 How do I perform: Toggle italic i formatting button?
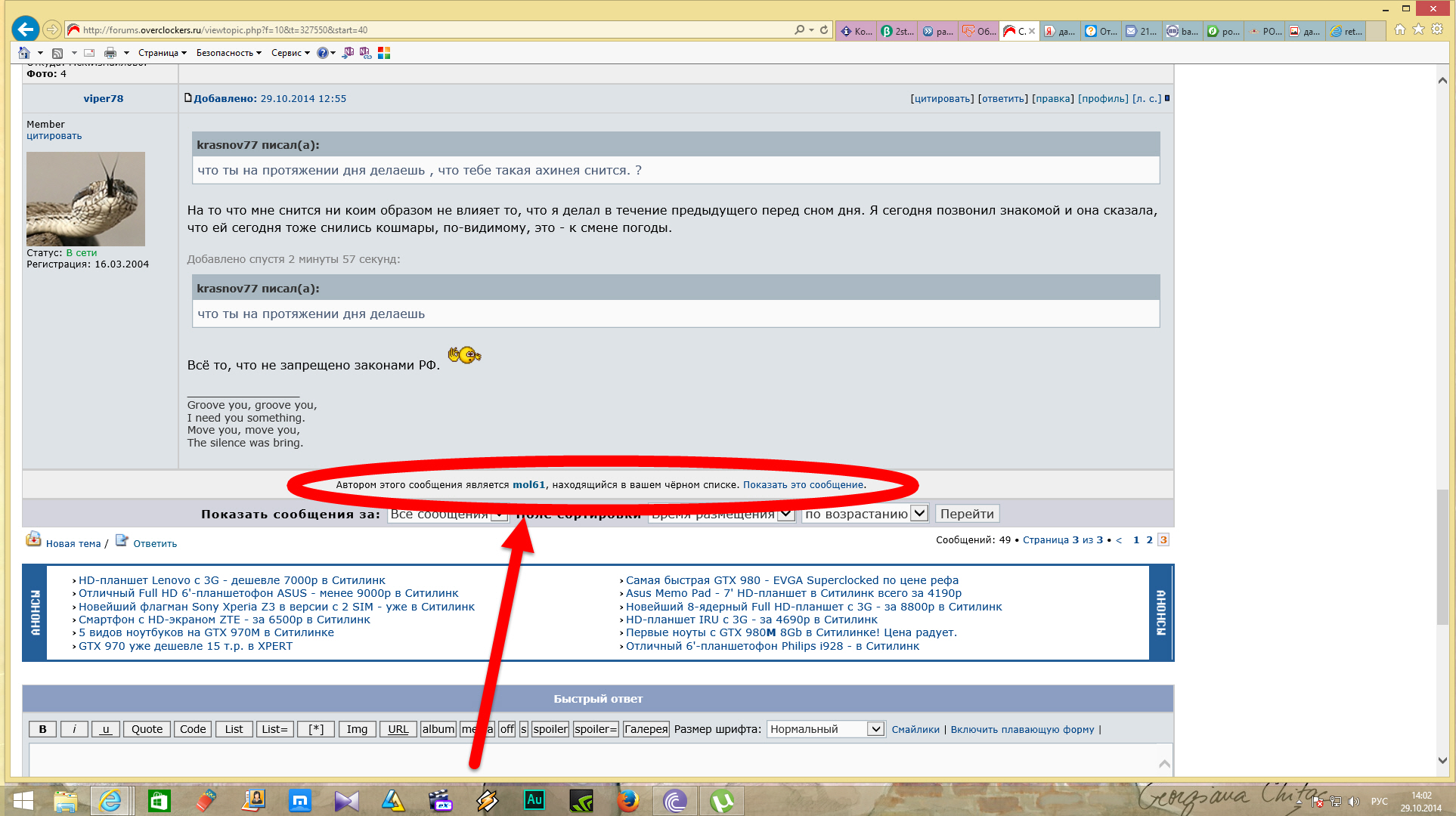[x=74, y=729]
